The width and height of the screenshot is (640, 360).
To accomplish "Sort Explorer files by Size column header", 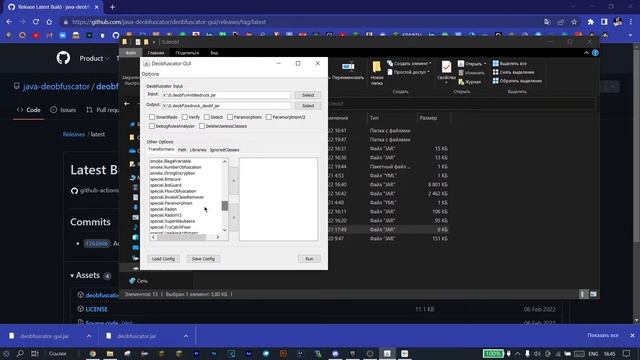I will (x=433, y=118).
